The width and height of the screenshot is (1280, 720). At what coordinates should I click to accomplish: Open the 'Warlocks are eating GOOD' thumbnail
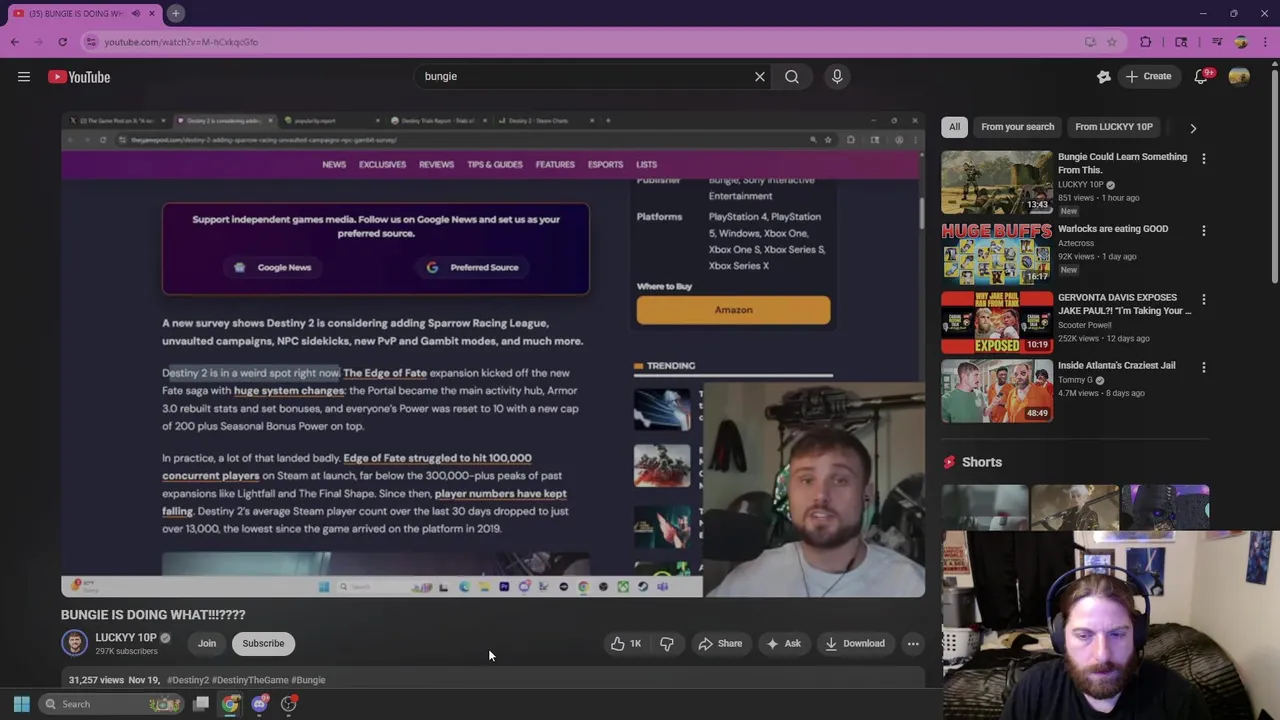997,253
